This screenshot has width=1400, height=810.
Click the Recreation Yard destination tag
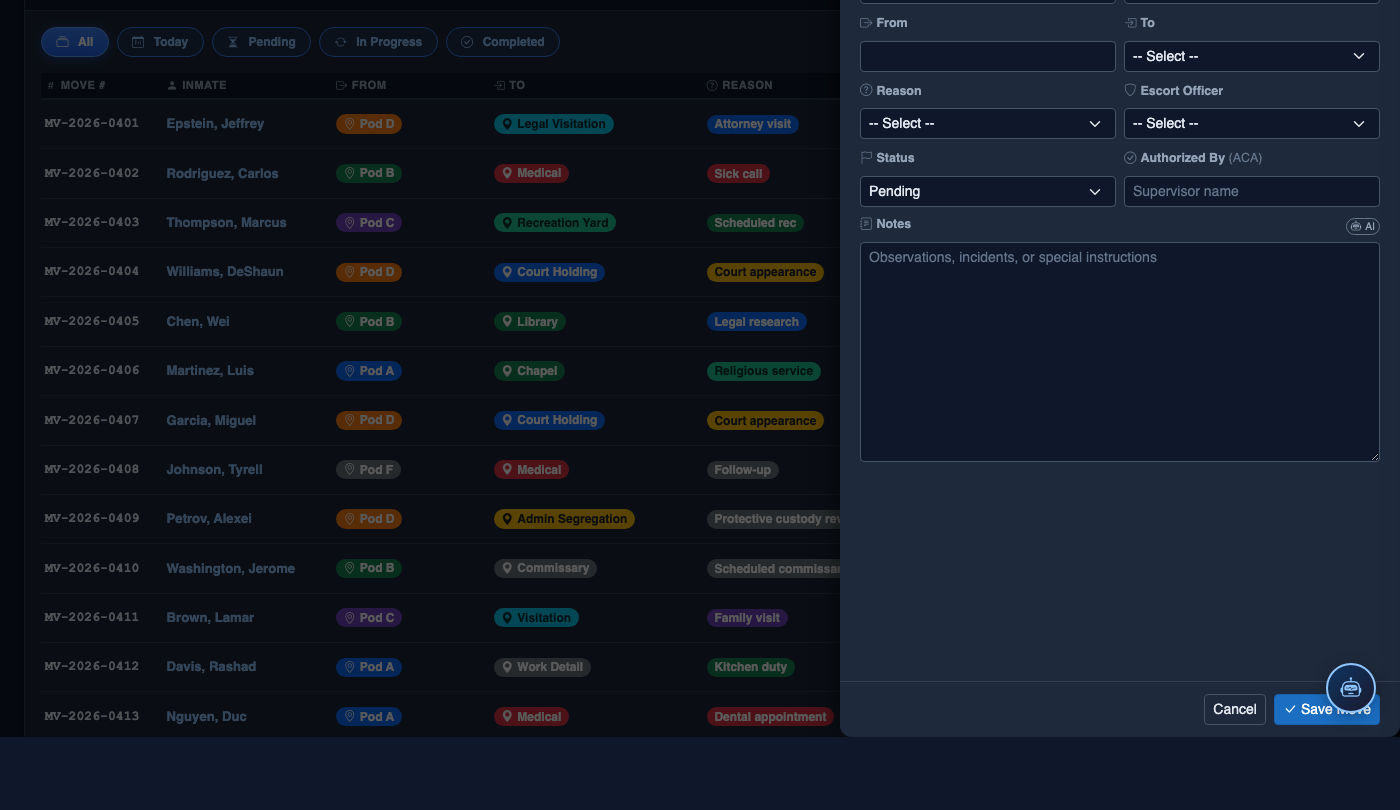(554, 223)
